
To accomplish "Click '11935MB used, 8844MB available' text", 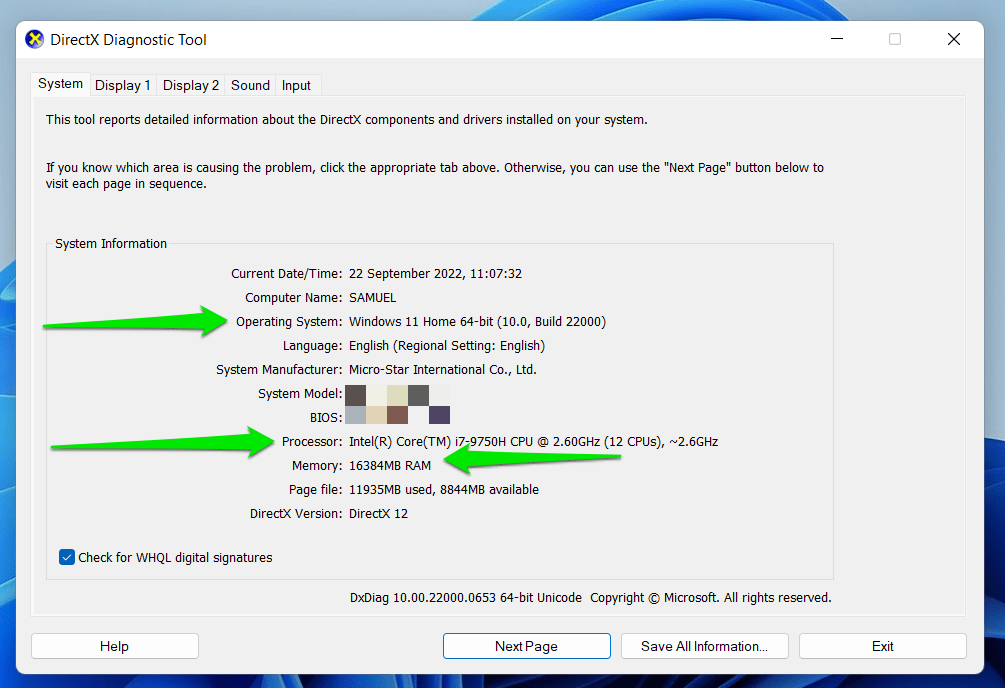I will (x=444, y=490).
